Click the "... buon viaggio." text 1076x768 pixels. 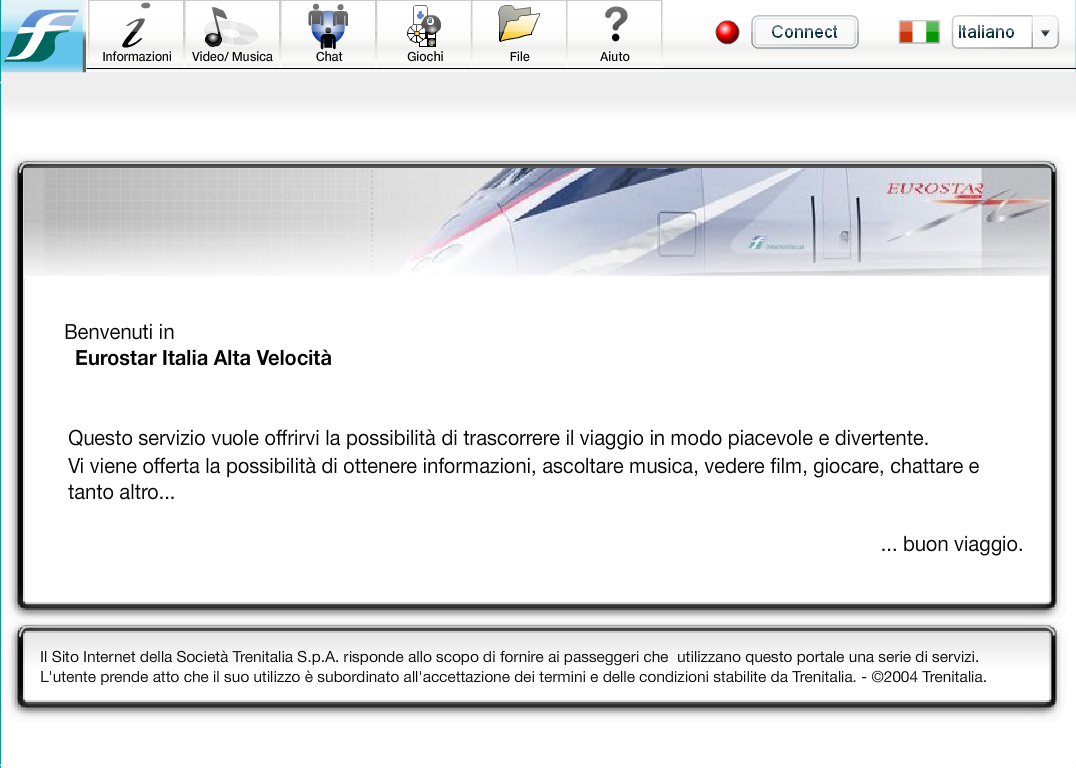(x=952, y=544)
